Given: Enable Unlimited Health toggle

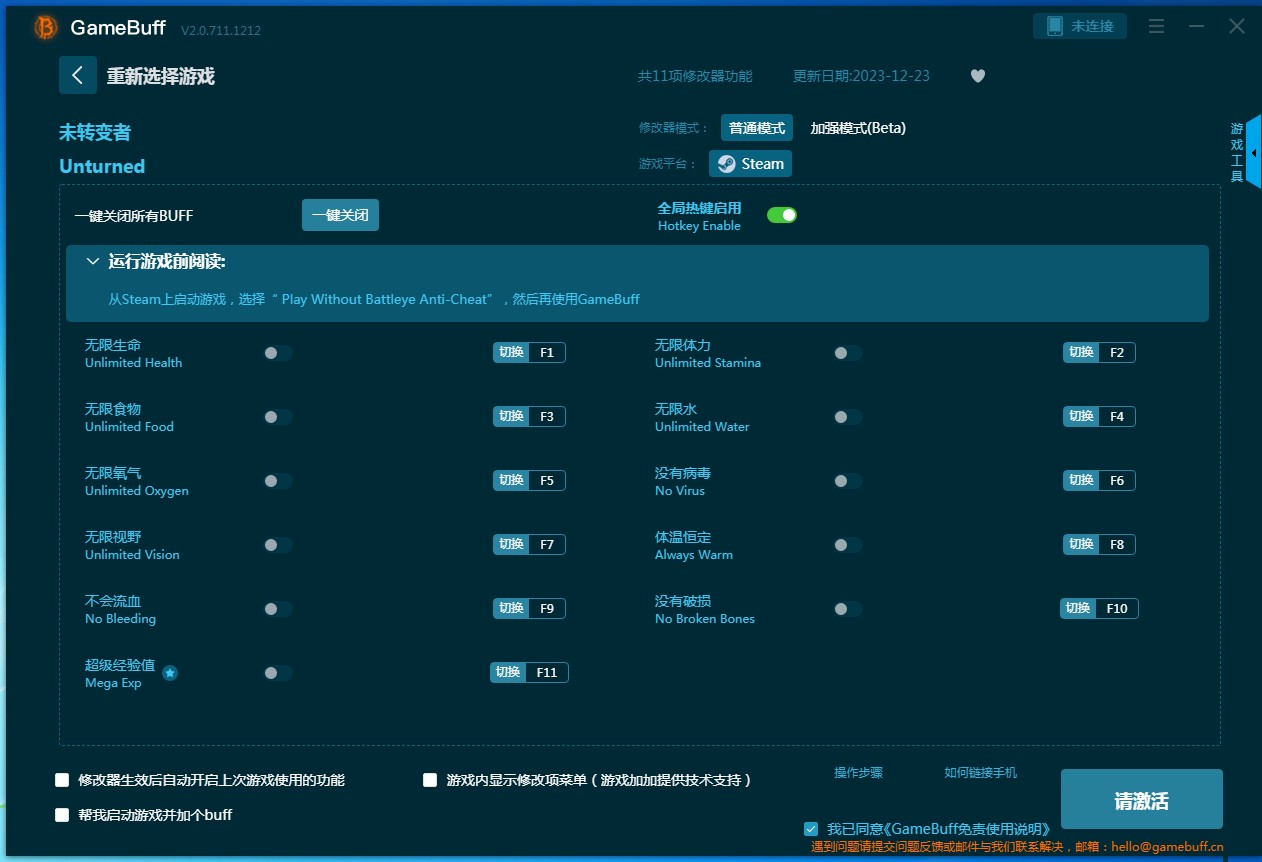Looking at the screenshot, I should (x=278, y=353).
